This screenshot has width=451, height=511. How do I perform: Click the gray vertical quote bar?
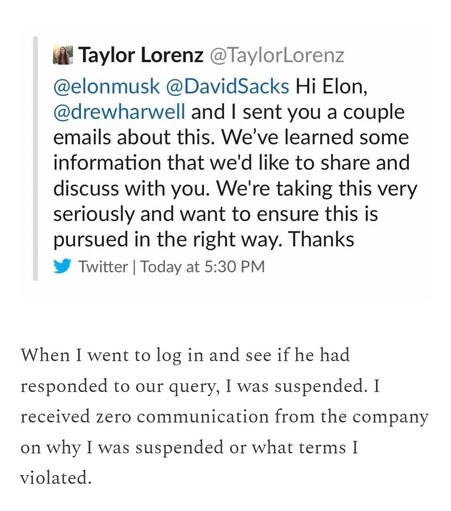[35, 158]
